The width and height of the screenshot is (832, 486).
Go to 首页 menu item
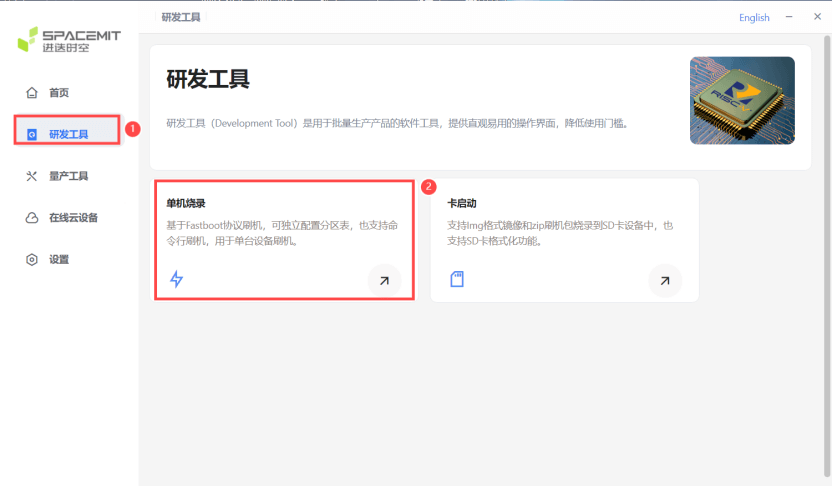coord(59,93)
